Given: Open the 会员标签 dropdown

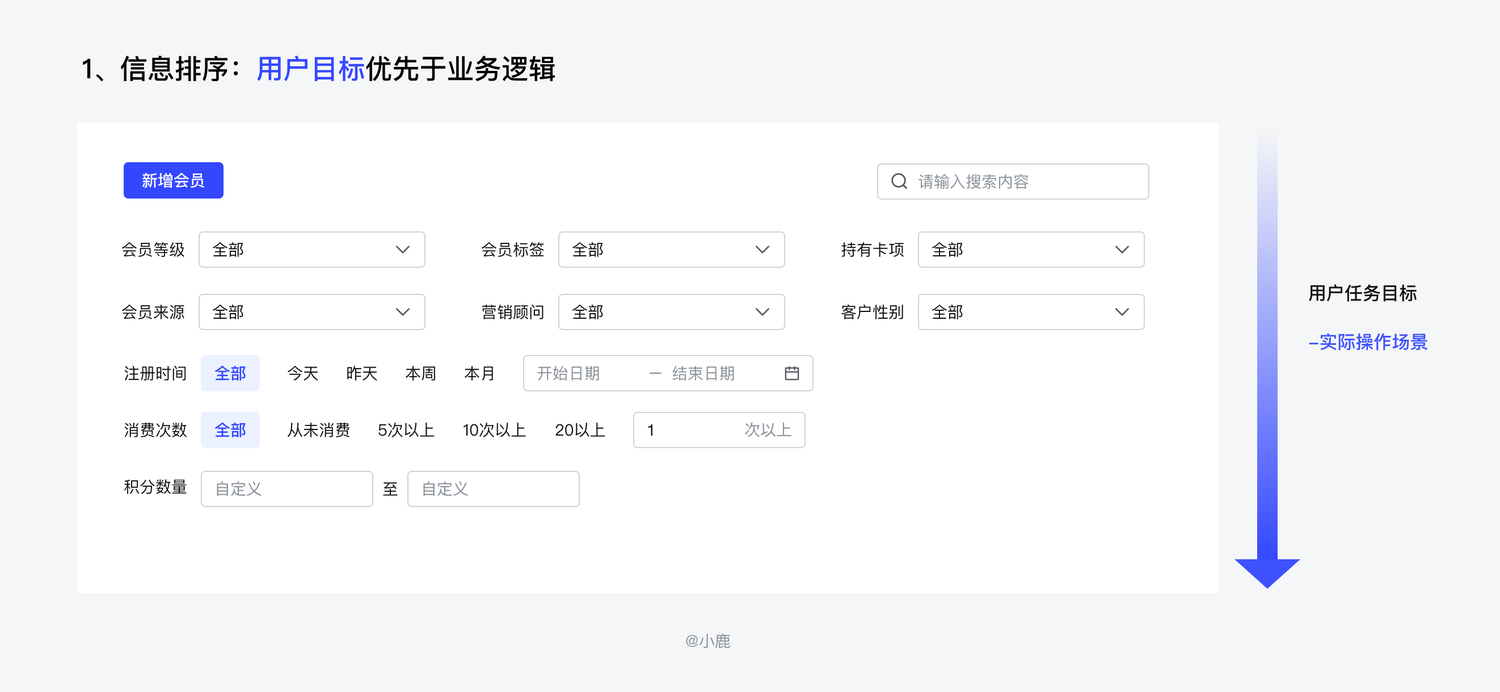Looking at the screenshot, I should coord(671,250).
